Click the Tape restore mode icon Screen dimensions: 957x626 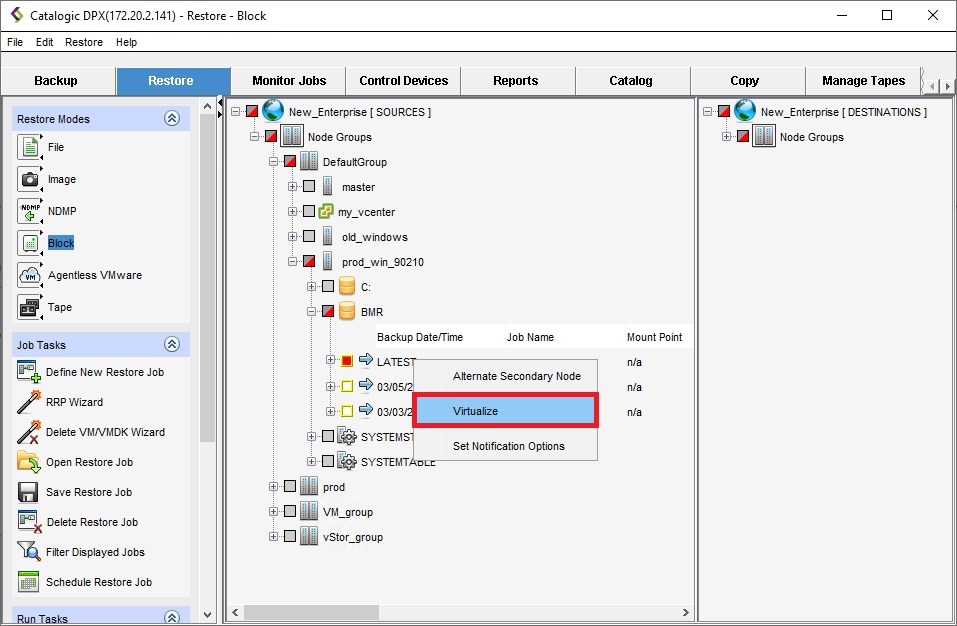(30, 307)
